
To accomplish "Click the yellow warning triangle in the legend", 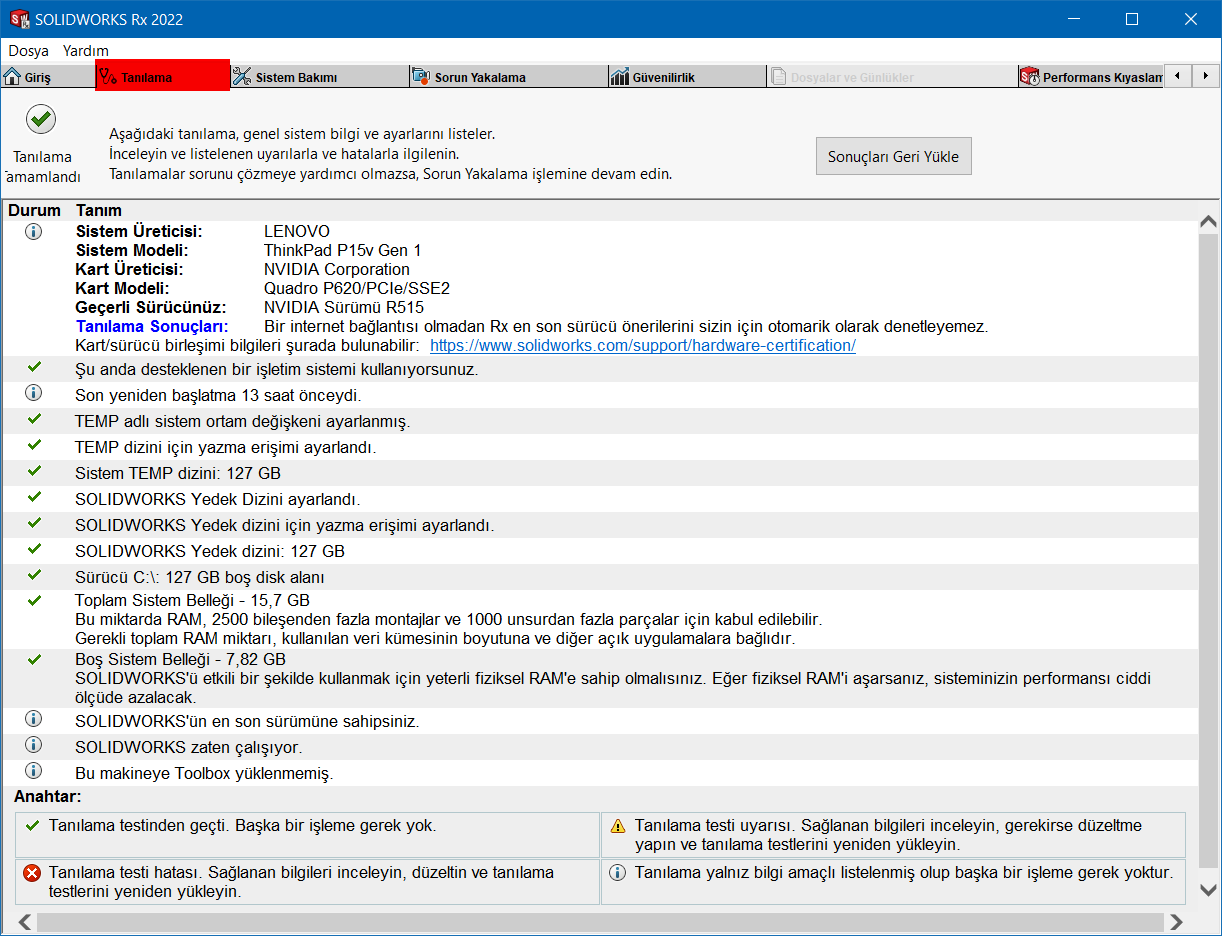I will (618, 826).
